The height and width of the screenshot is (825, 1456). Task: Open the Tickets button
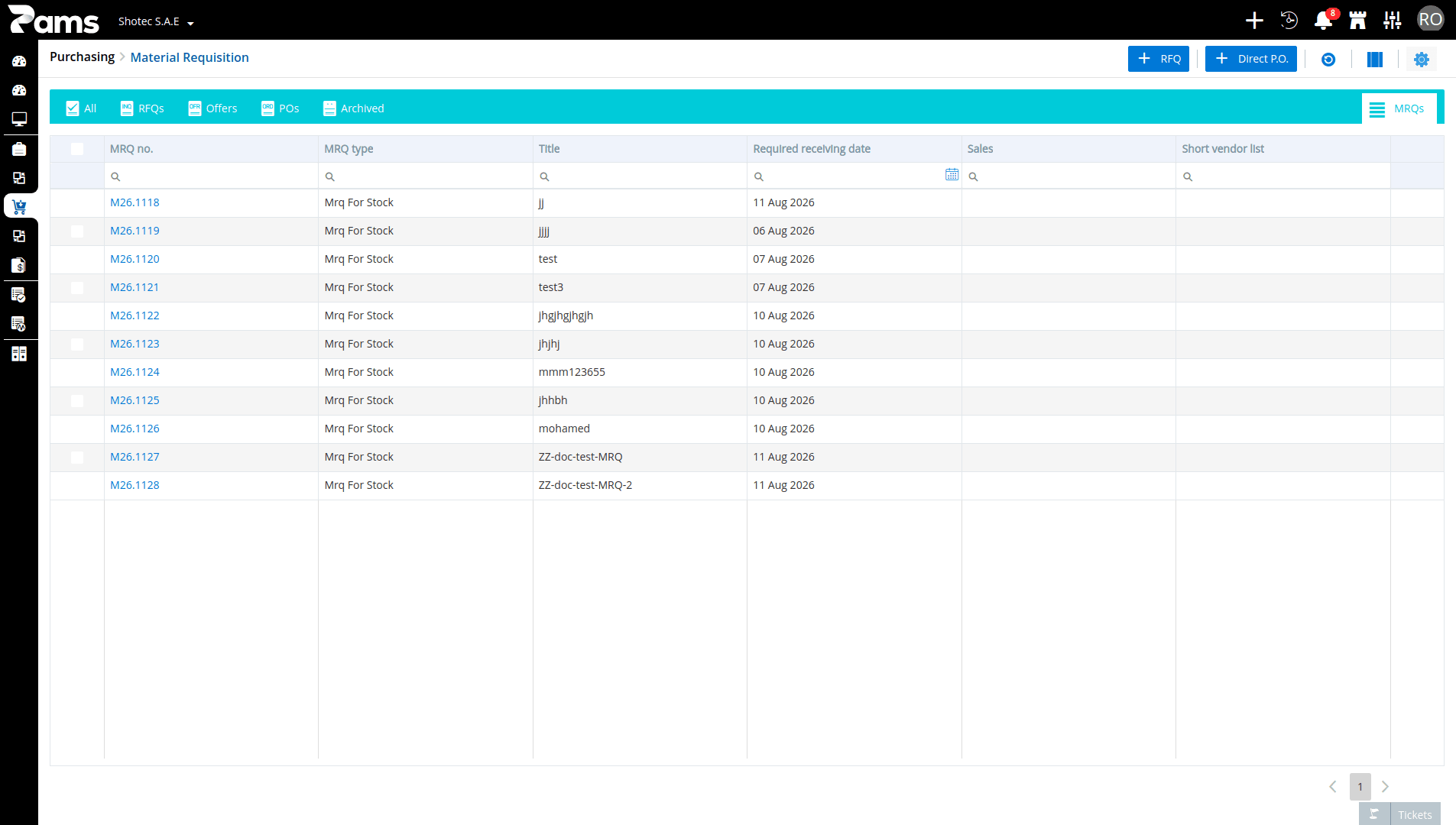tap(1399, 814)
